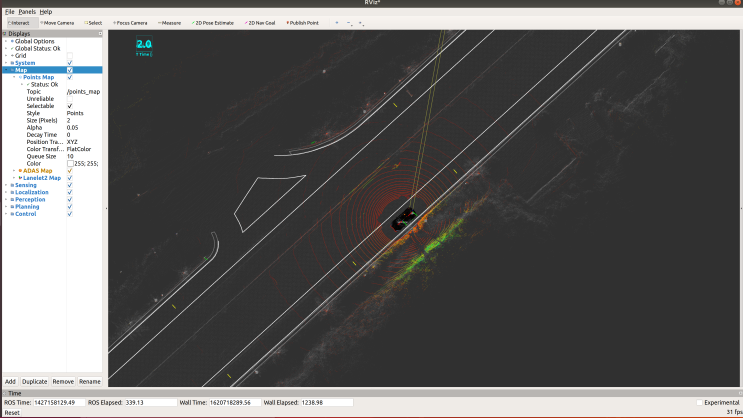The height and width of the screenshot is (418, 743).
Task: Activate the Move Camera tool
Action: (x=57, y=23)
